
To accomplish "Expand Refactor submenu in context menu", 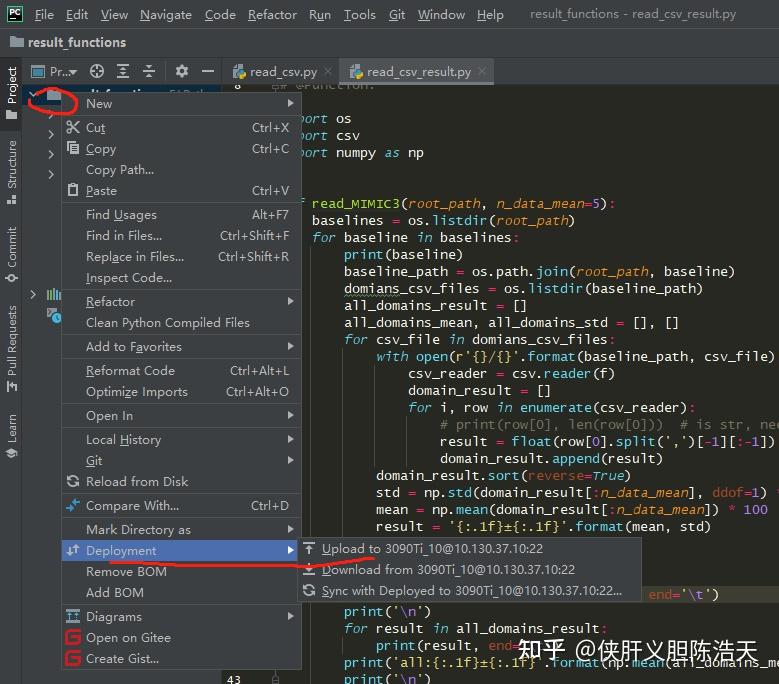I will coord(181,302).
